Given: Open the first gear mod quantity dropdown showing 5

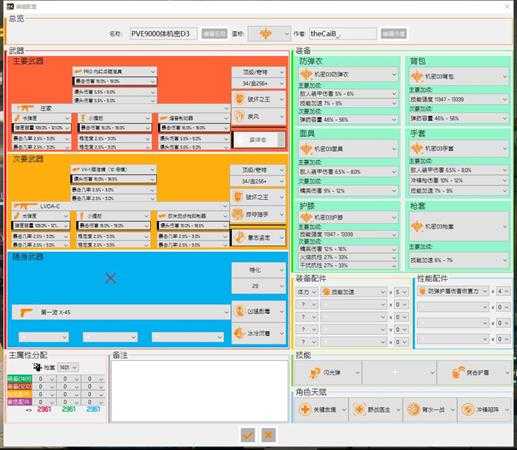Looking at the screenshot, I should click(401, 292).
